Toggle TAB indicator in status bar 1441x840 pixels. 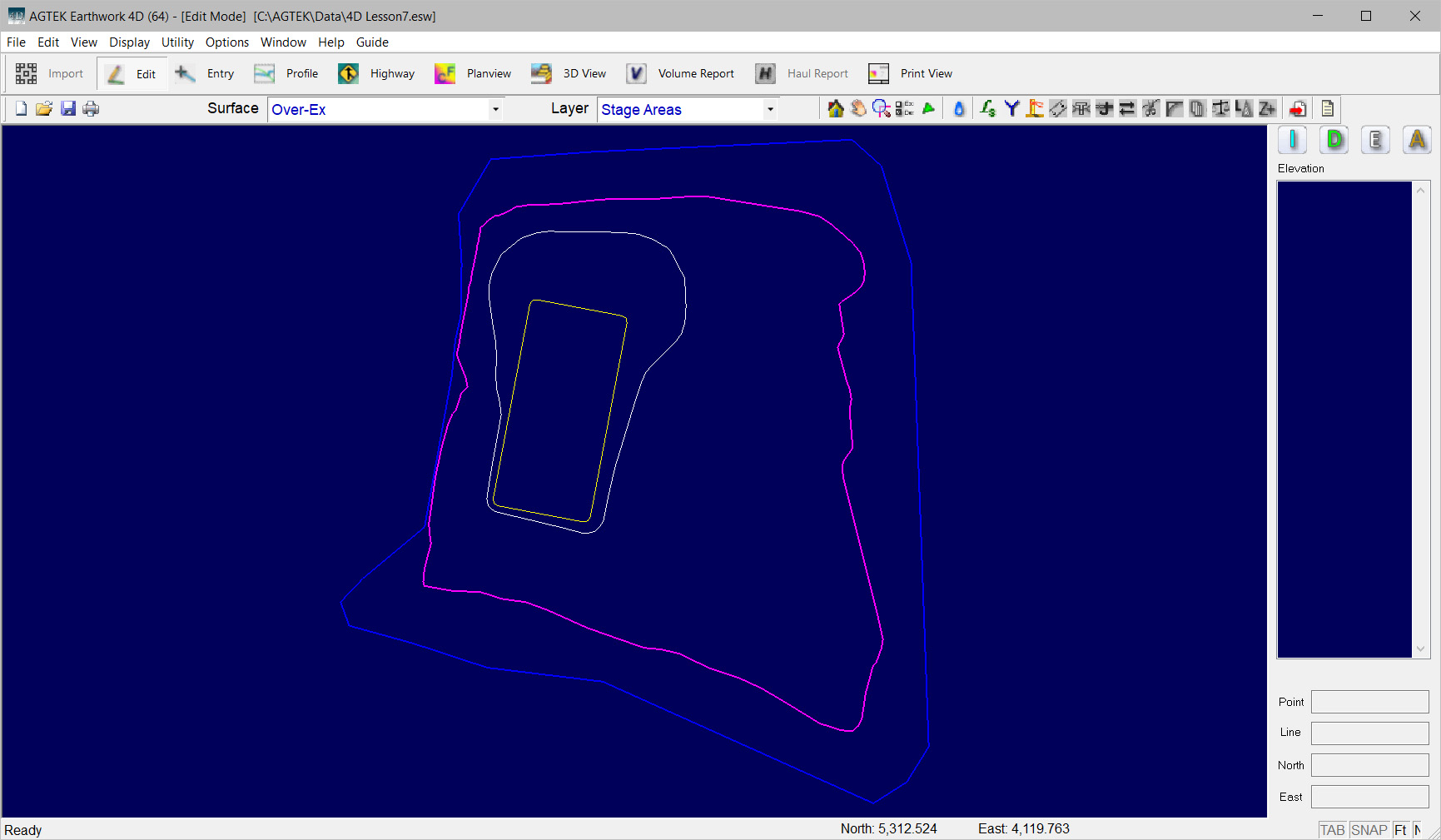pyautogui.click(x=1332, y=830)
